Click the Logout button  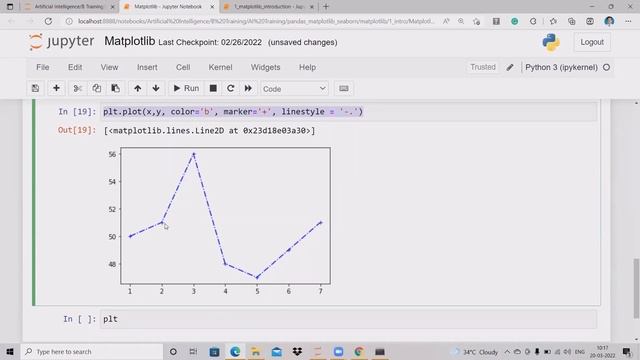tap(592, 42)
